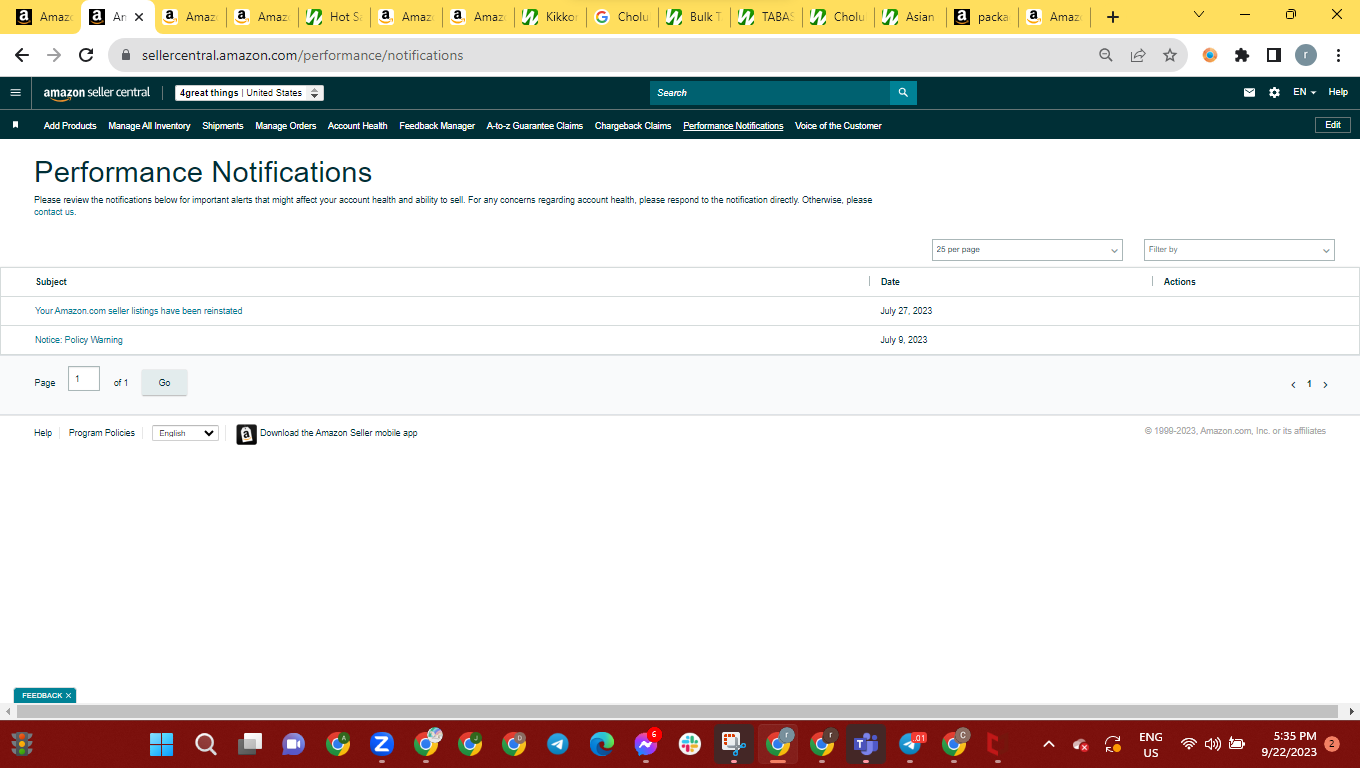Open Shipments in navigation bar
The height and width of the screenshot is (768, 1360).
[223, 126]
